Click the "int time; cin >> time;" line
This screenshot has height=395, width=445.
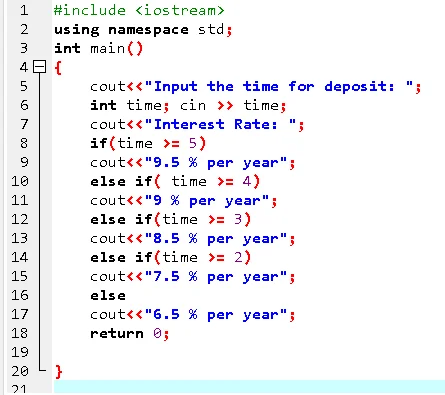(188, 106)
